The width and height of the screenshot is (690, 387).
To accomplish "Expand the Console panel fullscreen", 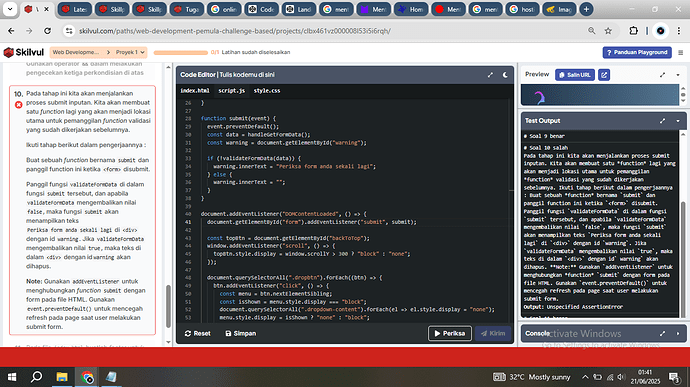I will (x=662, y=334).
